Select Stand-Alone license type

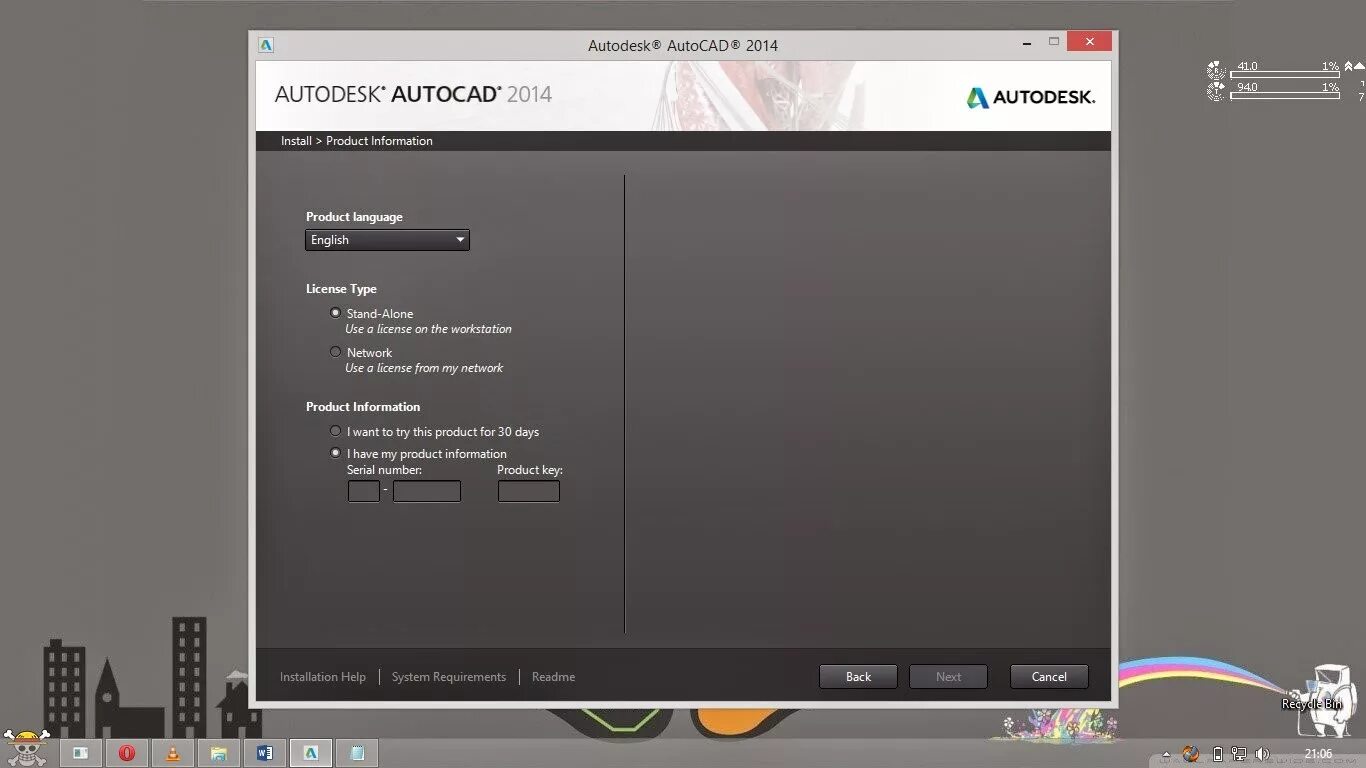coord(335,313)
